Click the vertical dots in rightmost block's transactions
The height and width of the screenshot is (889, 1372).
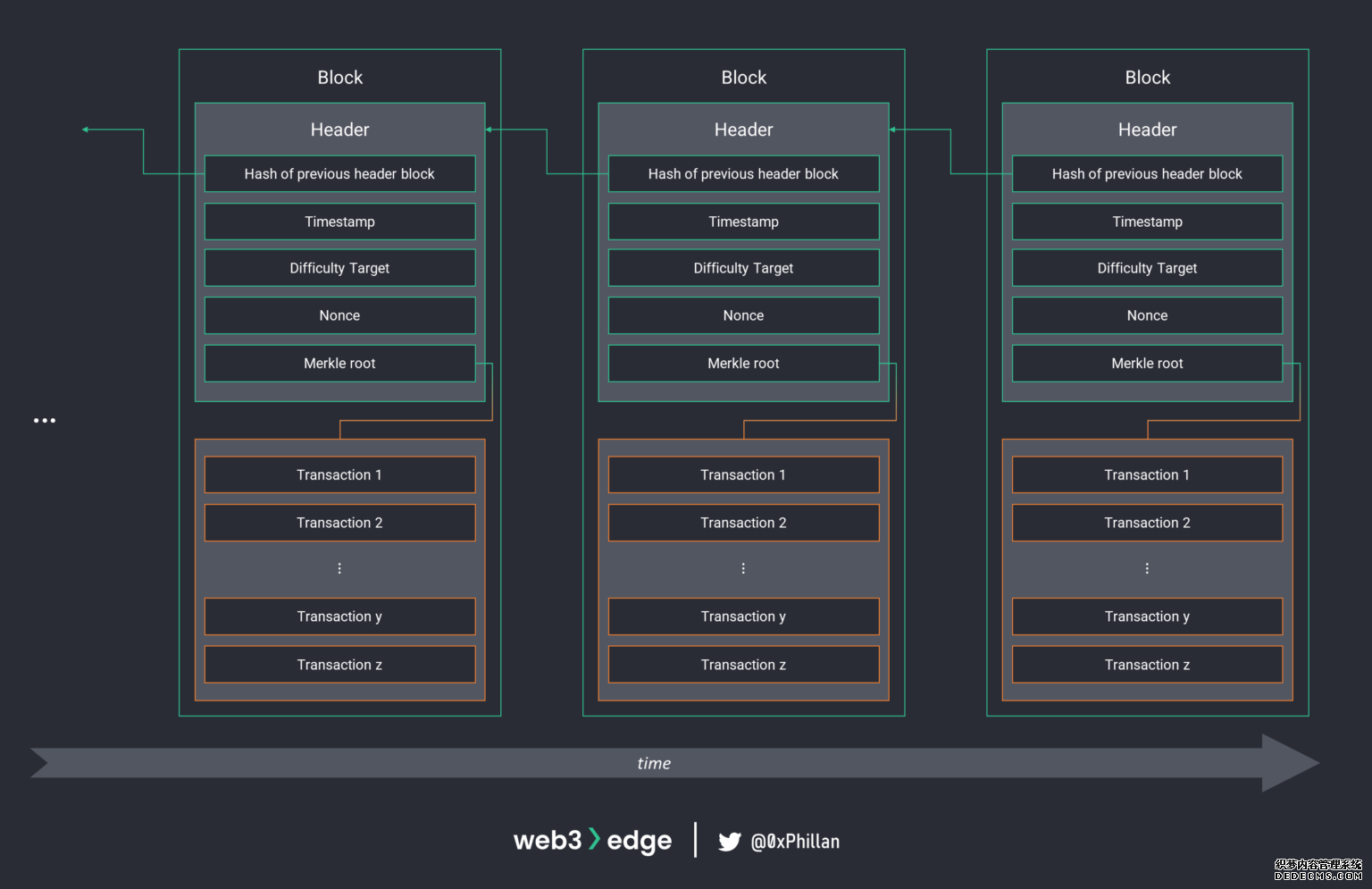1147,568
